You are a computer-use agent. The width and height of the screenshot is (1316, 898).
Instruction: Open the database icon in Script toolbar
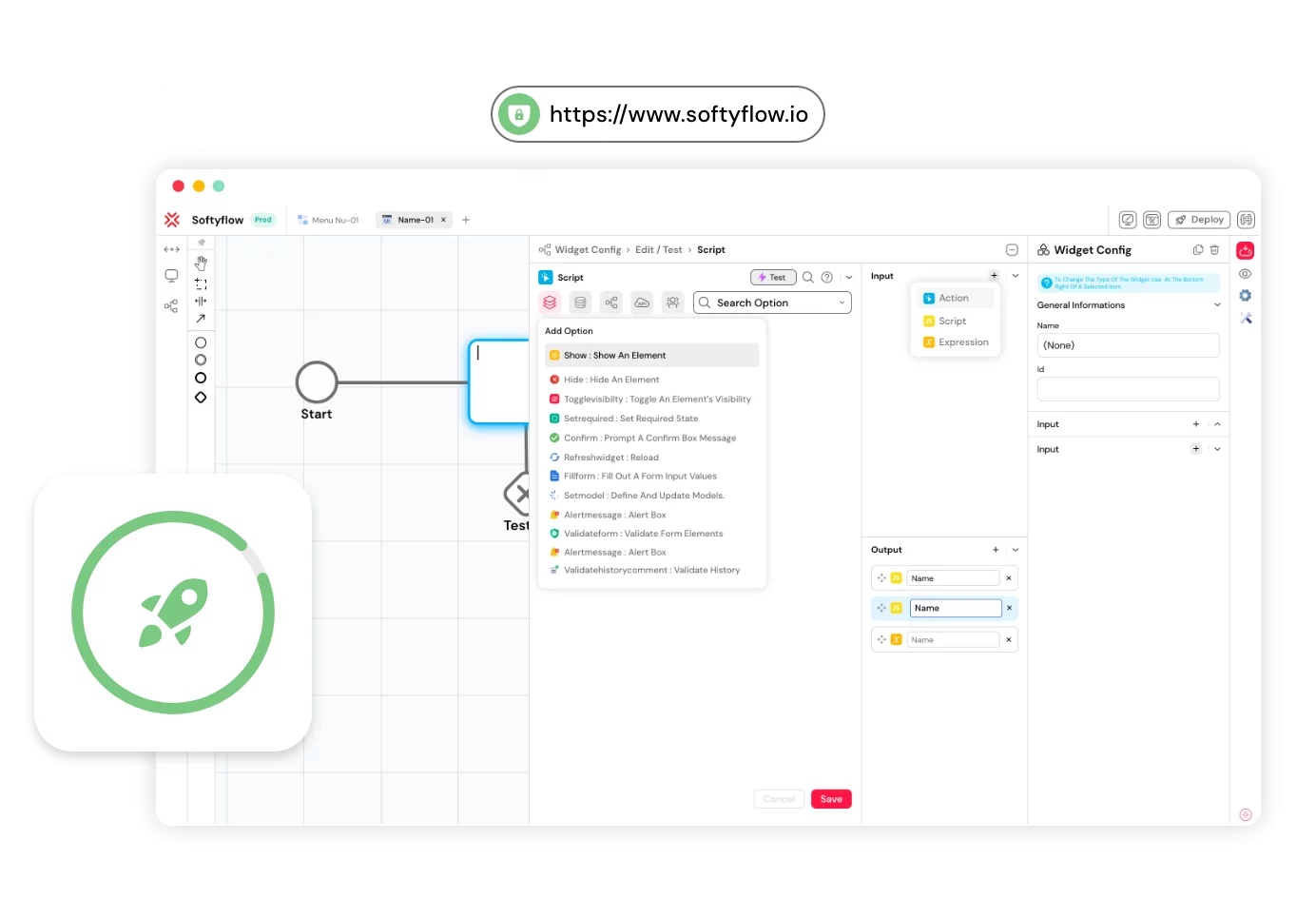(580, 303)
